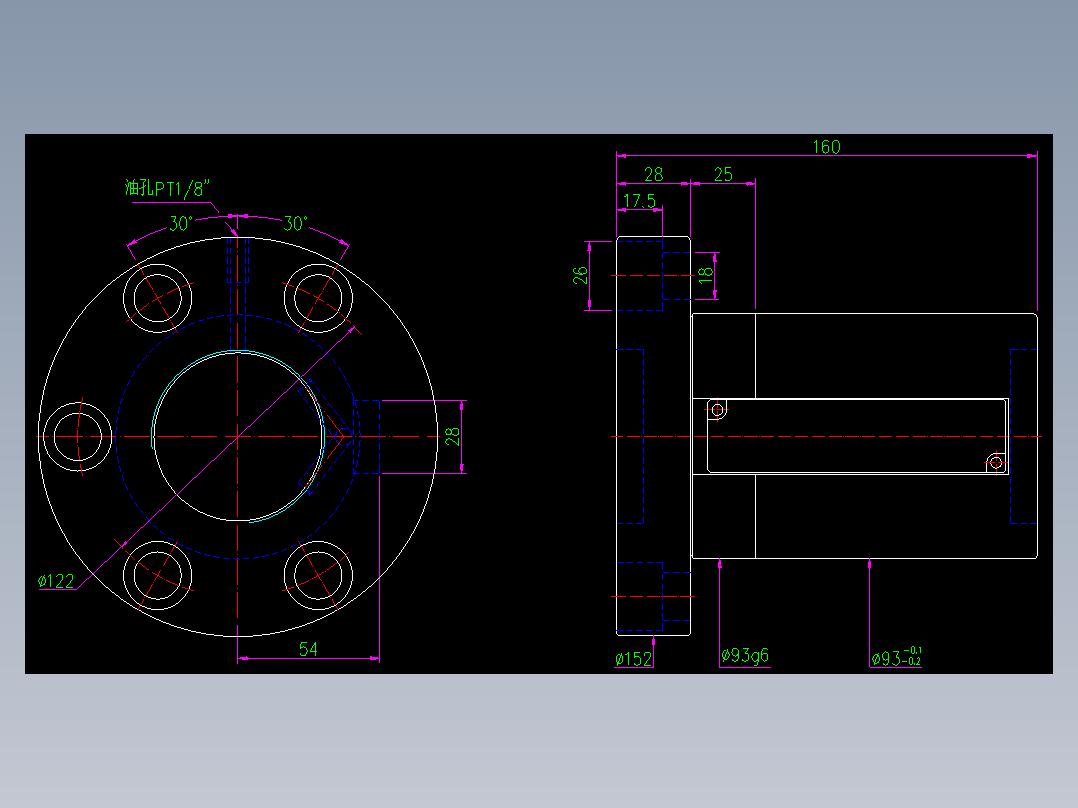Select the lower-right small hole in side view slot

996,463
